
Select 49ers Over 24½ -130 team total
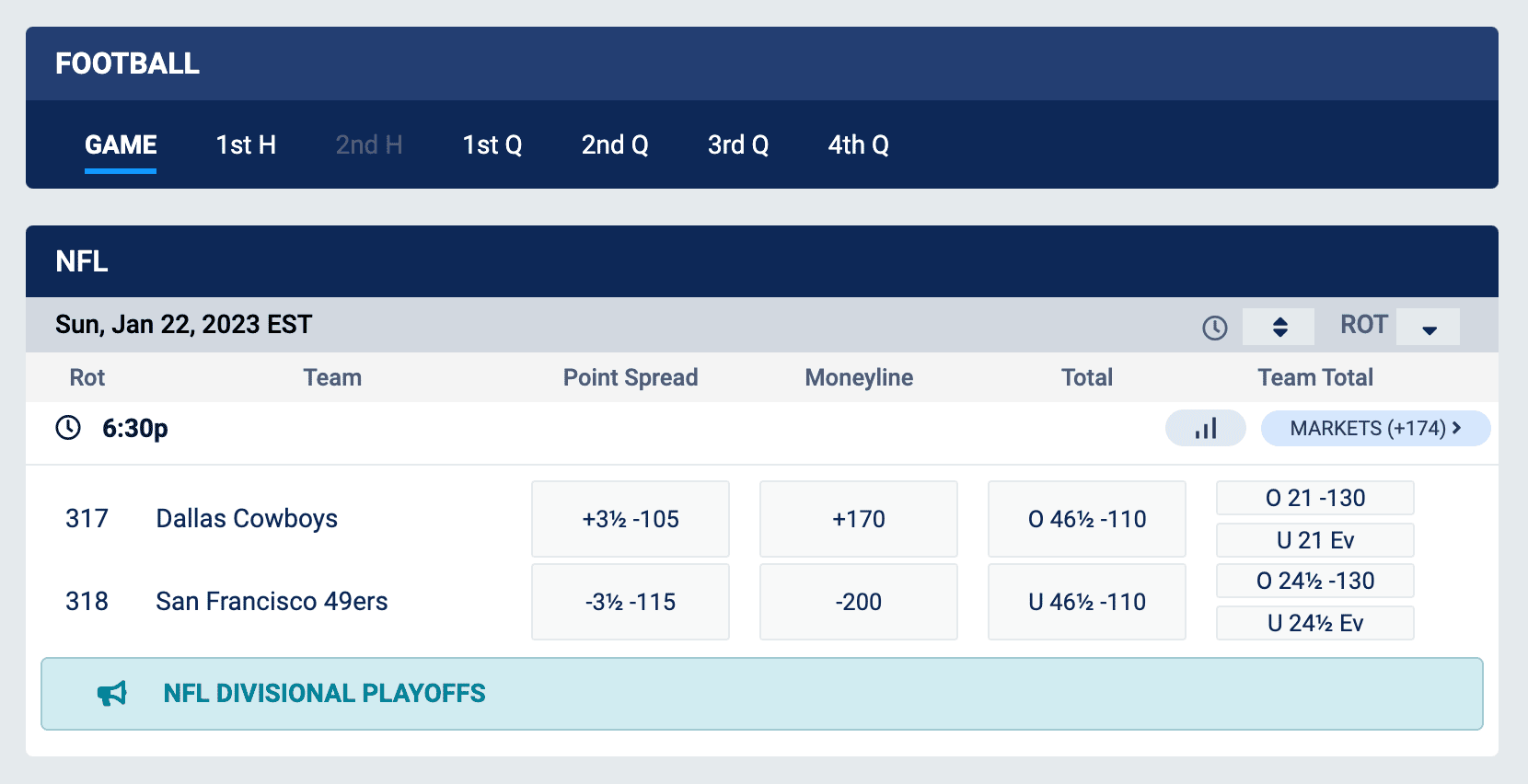click(x=1314, y=581)
